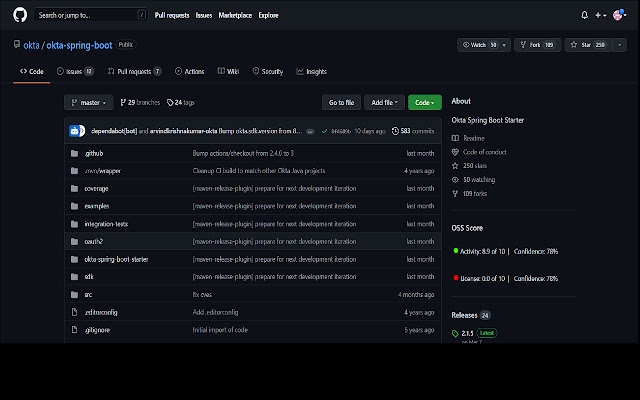Screen dimensions: 640x400
Task: Open the GitHub logo home link
Action: click(x=20, y=15)
